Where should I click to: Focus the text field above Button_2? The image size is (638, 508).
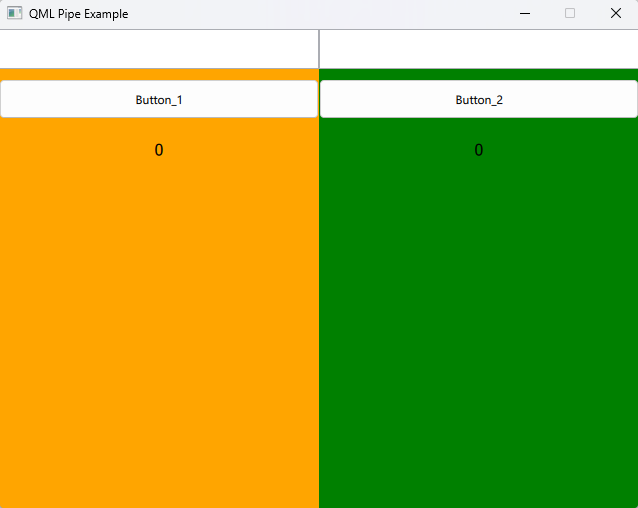(x=478, y=49)
